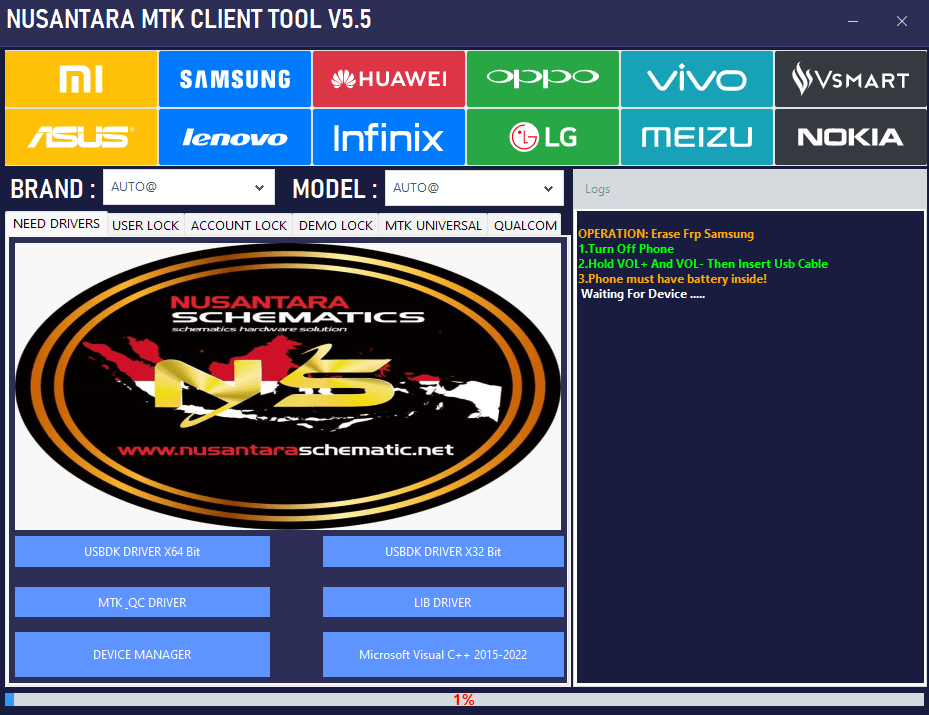Open the BRAND selection dropdown

[188, 187]
